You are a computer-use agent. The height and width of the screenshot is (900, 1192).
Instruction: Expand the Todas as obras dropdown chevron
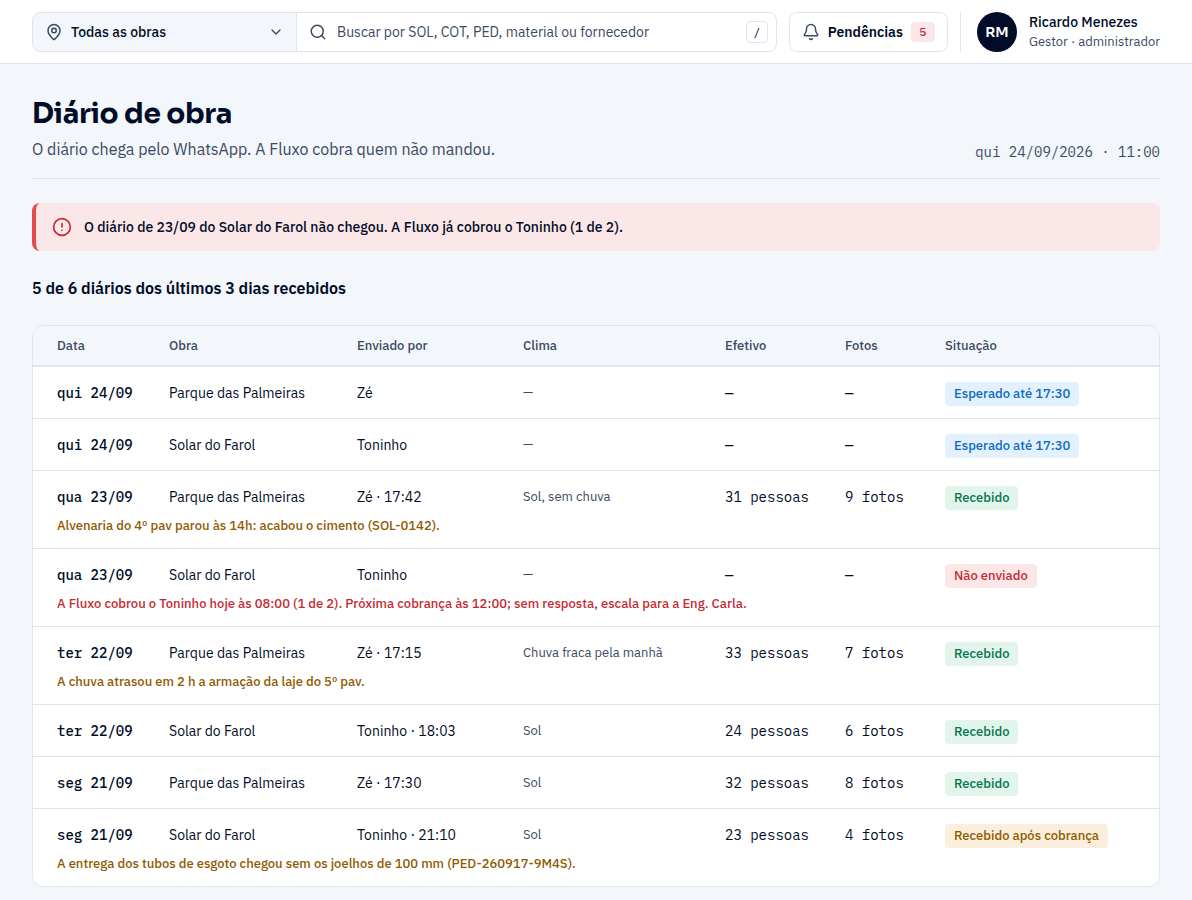[276, 32]
